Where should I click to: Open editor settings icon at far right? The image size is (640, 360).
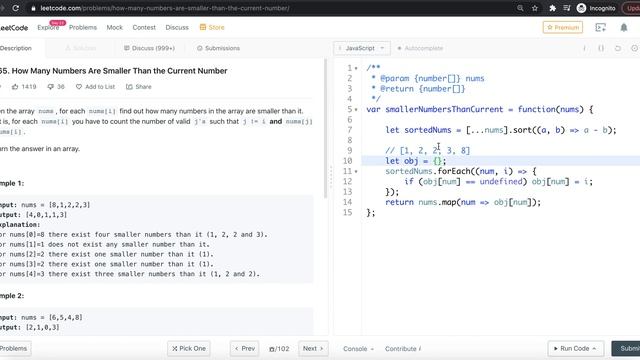pos(634,48)
